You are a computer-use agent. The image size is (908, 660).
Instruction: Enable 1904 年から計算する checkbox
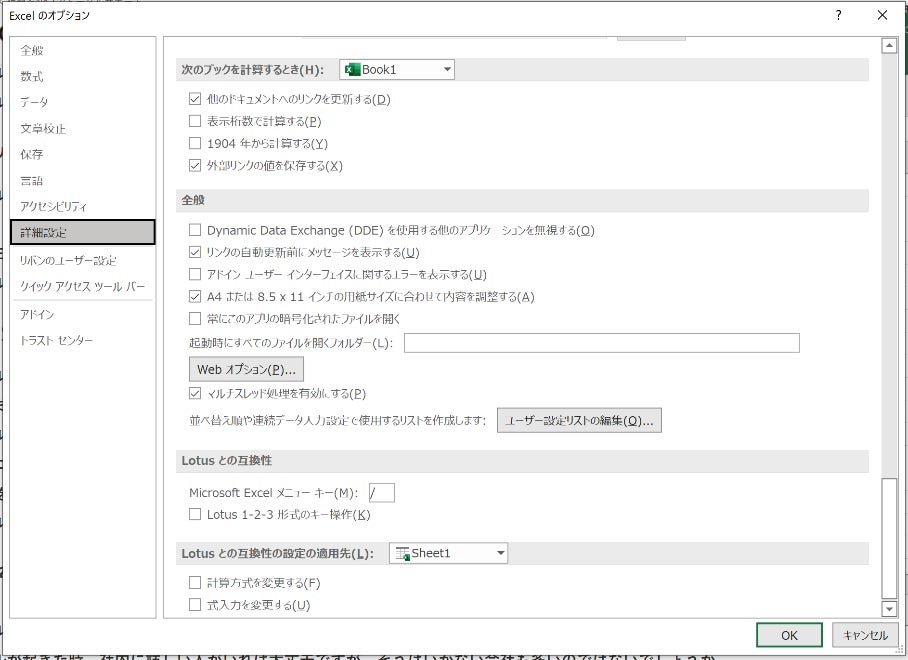click(195, 143)
